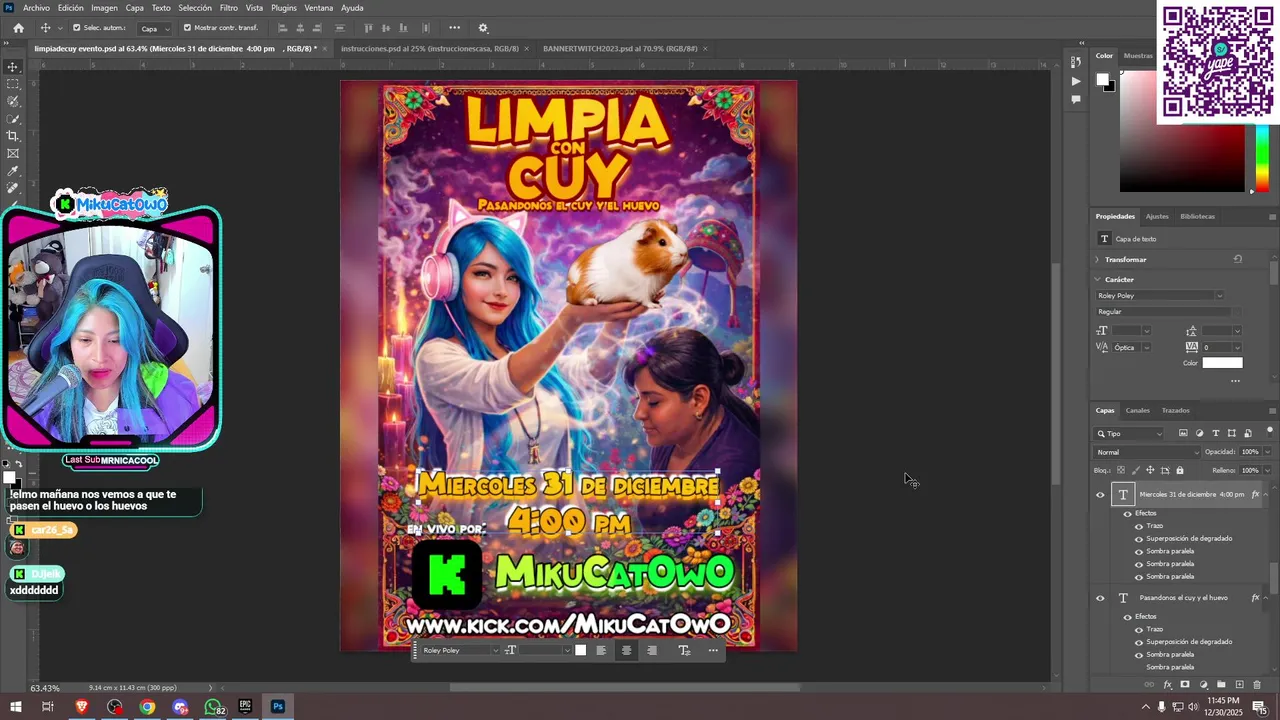
Task: Open the Capa auto-select dropdown
Action: pos(154,28)
